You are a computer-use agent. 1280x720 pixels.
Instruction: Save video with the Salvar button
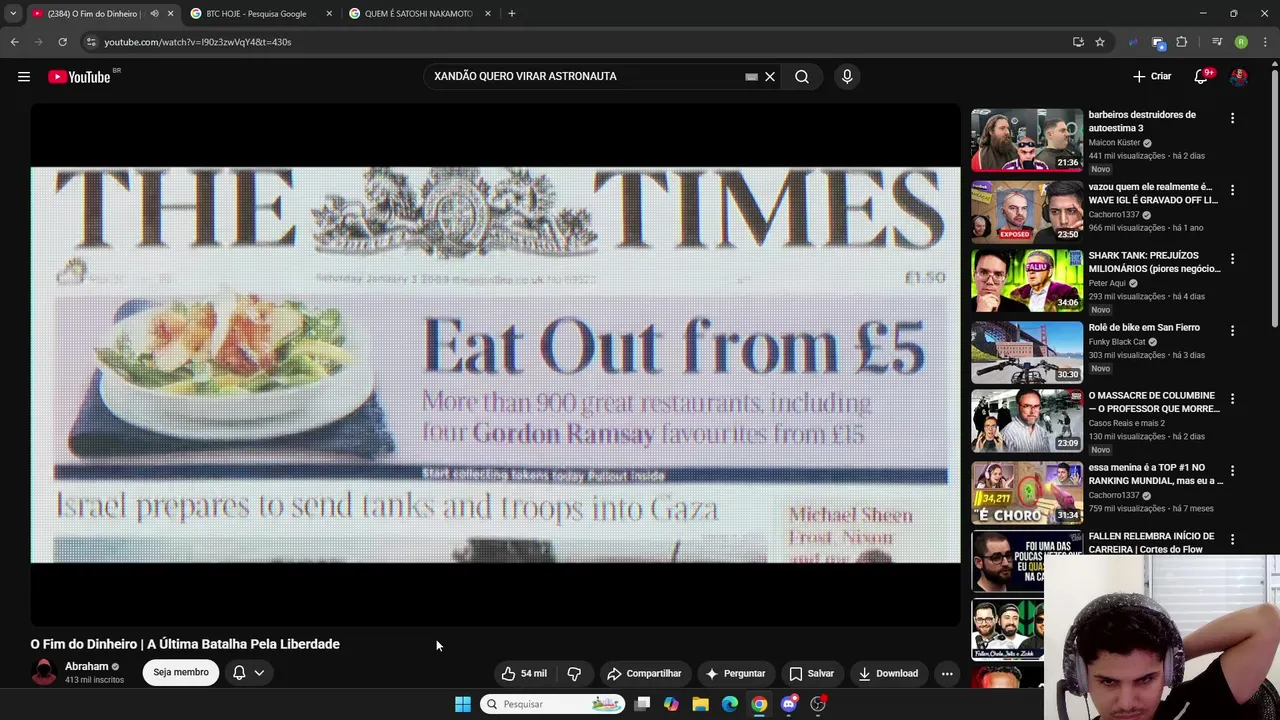click(811, 673)
